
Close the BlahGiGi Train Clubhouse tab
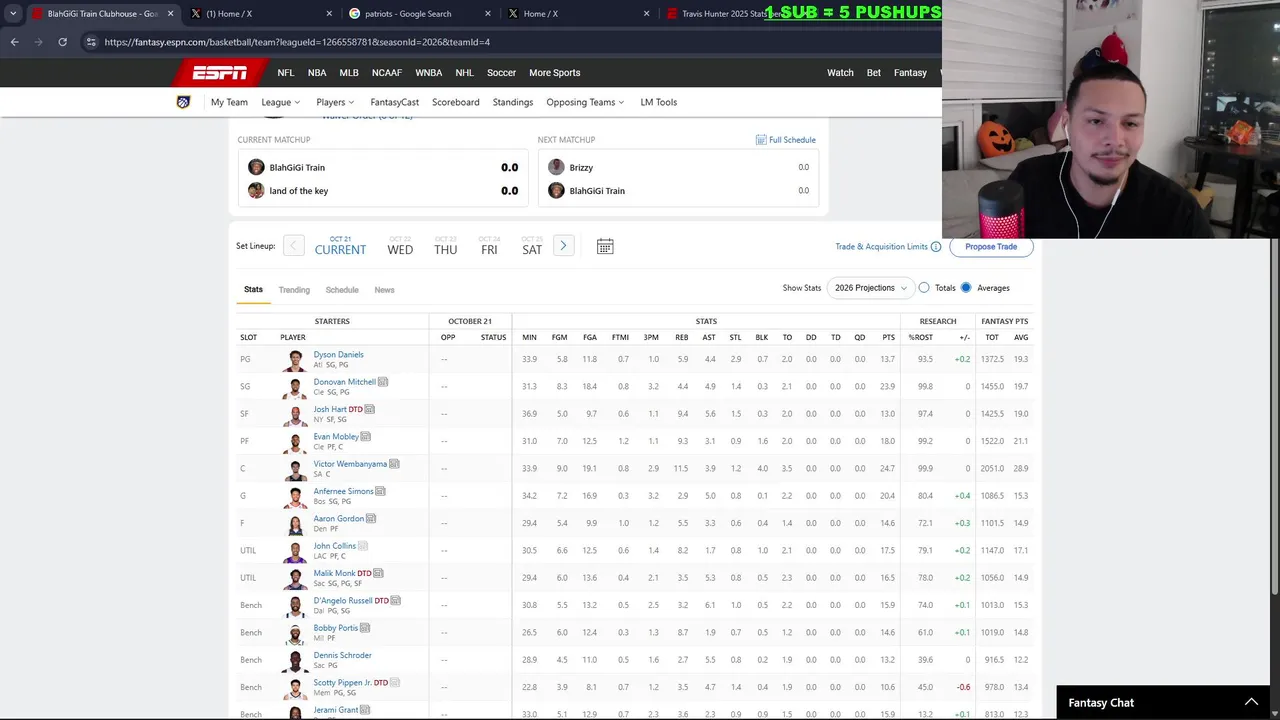tap(171, 14)
